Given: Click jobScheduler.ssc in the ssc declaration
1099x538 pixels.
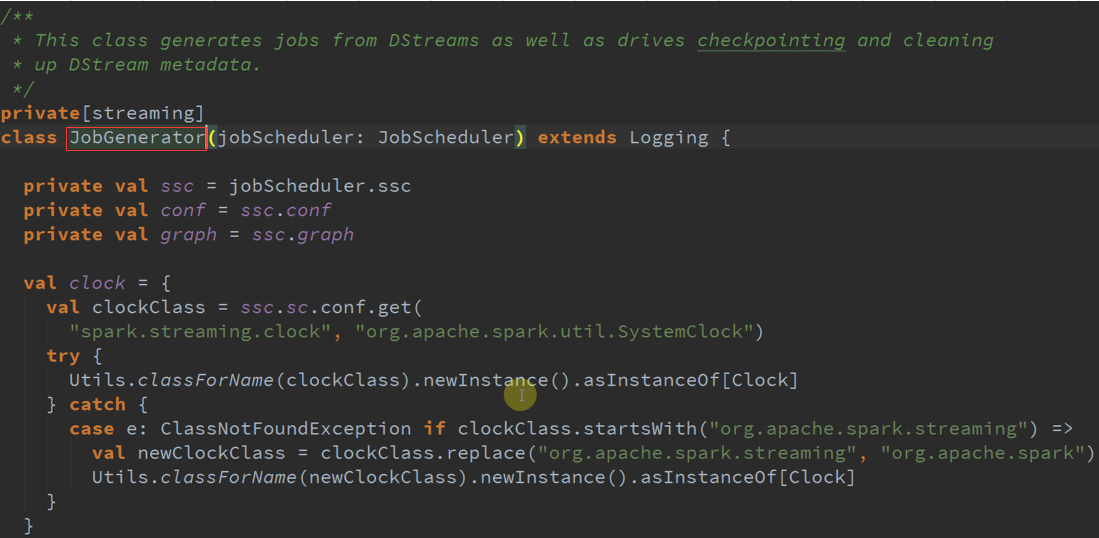Looking at the screenshot, I should tap(320, 186).
